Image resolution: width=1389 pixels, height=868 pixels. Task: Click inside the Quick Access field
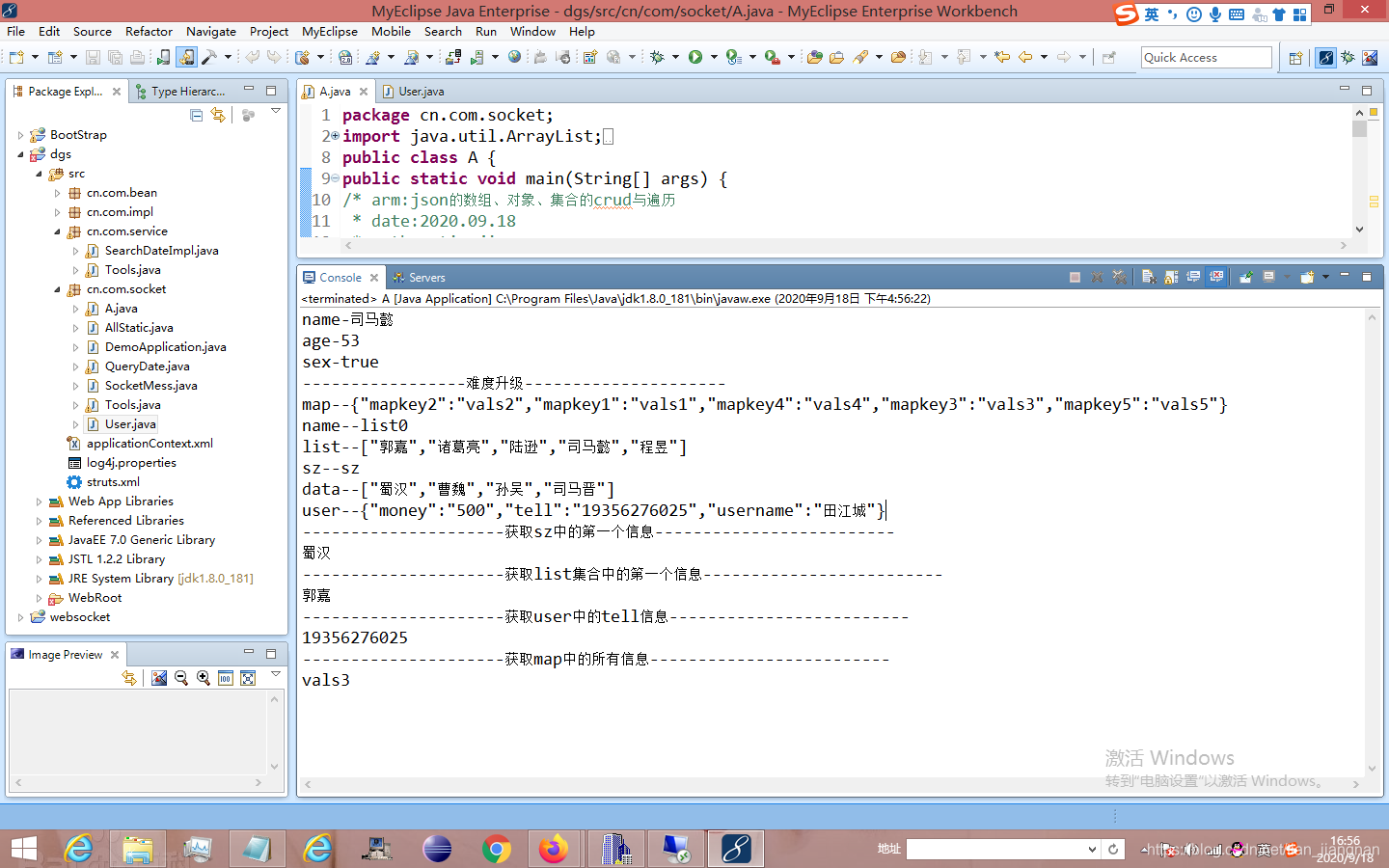1206,57
